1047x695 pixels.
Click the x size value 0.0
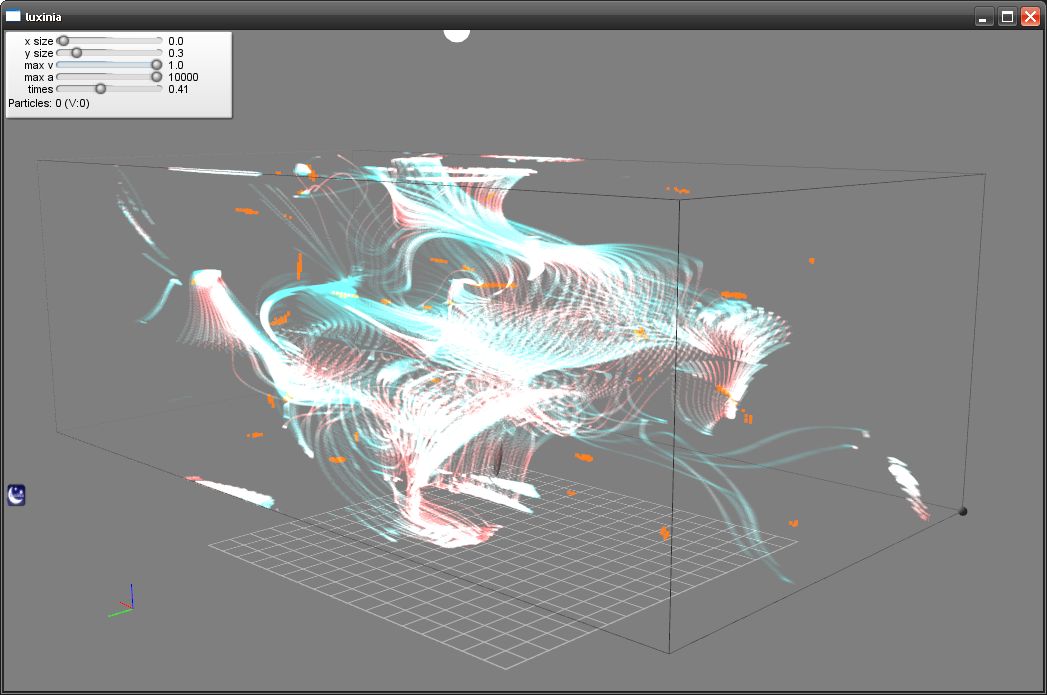point(176,41)
